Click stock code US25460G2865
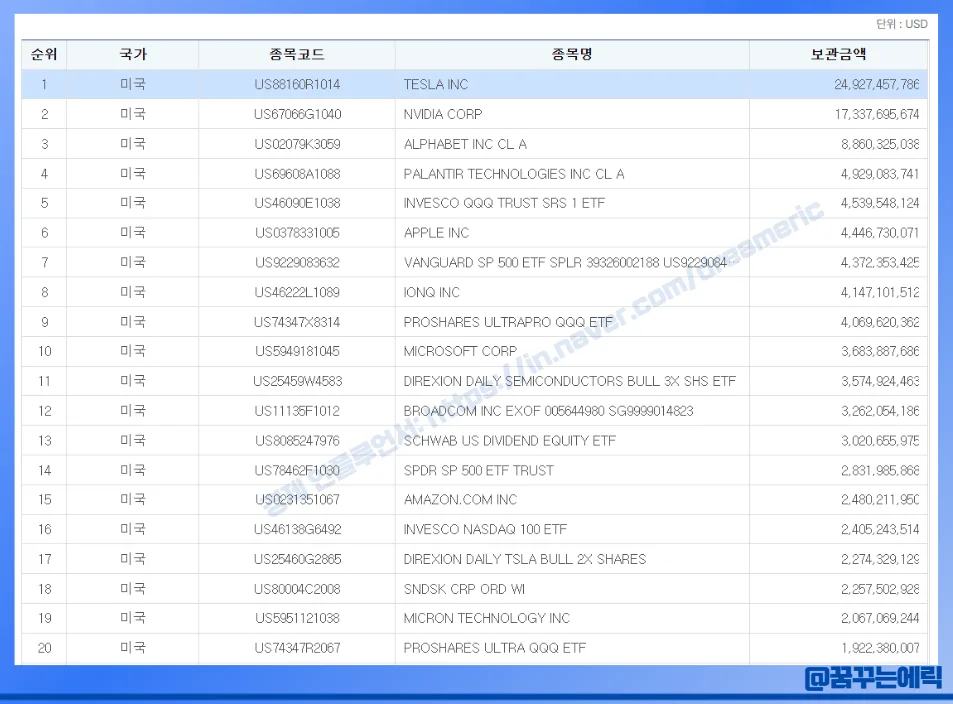953x704 pixels. pos(297,559)
